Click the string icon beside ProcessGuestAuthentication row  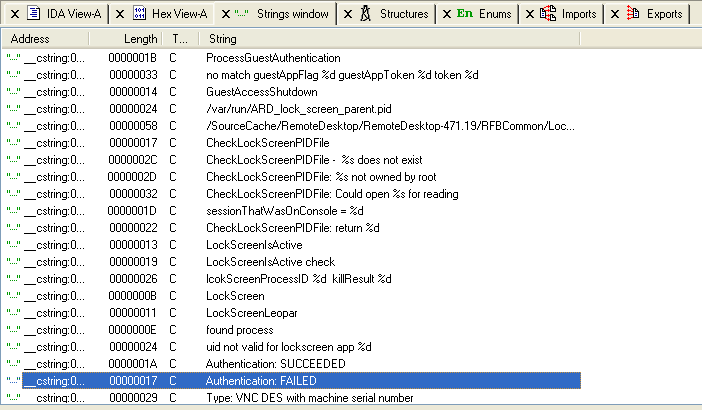13,58
